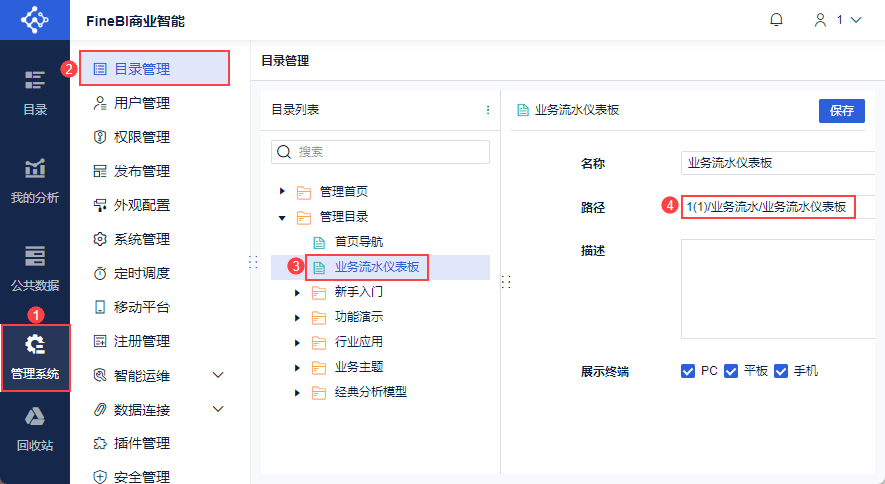885x484 pixels.
Task: Open 我的分析 chart icon
Action: pos(35,168)
